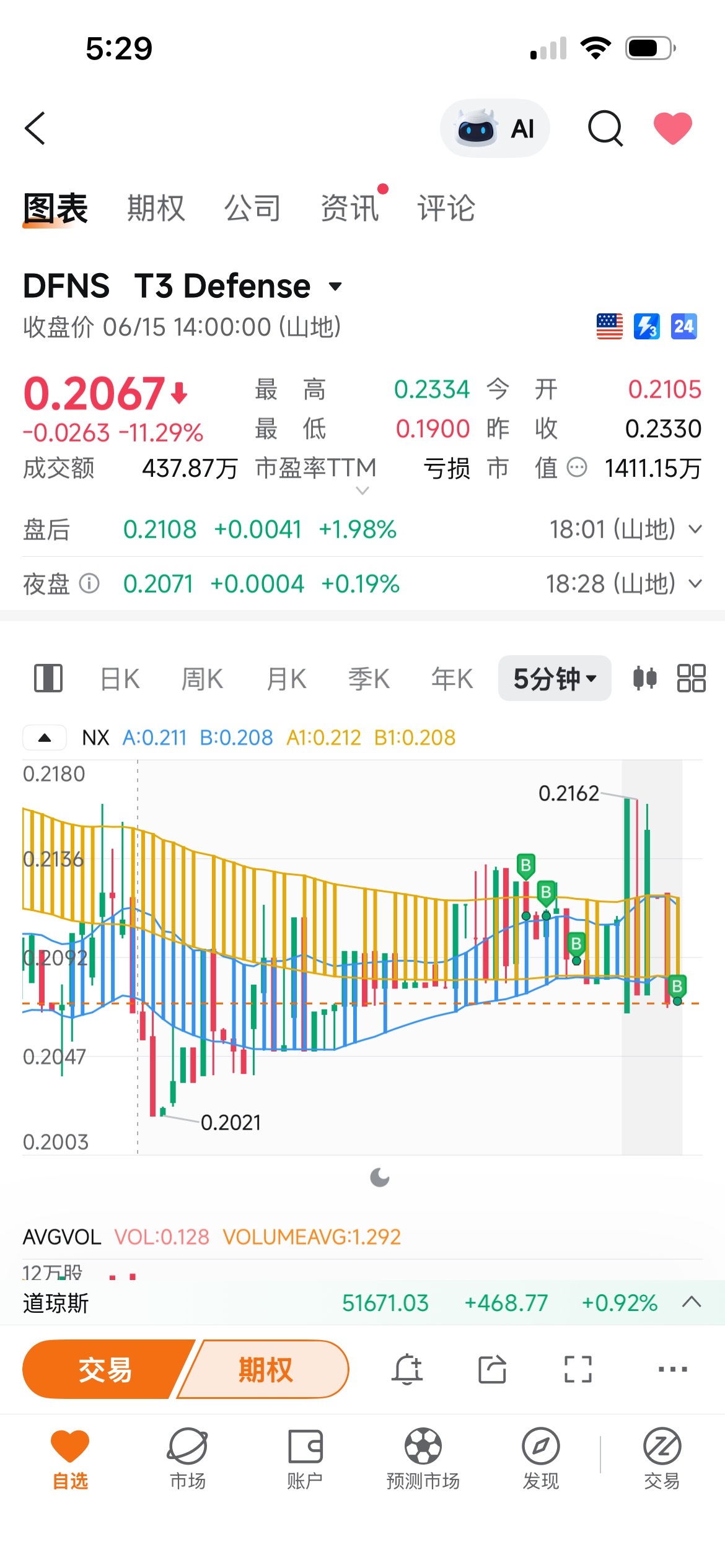Tap the US flag market icon
Image resolution: width=725 pixels, height=1568 pixels.
tap(610, 326)
